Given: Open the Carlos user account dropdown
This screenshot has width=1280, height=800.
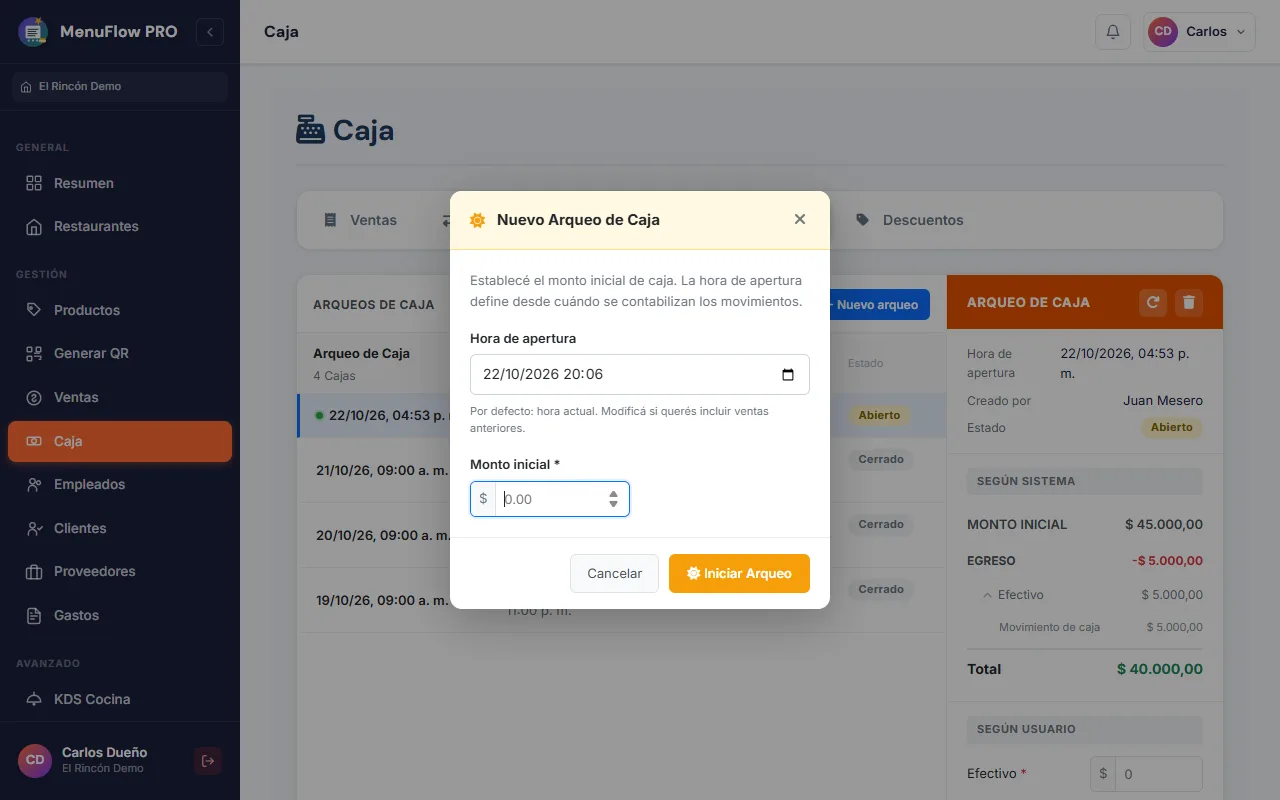Looking at the screenshot, I should (x=1199, y=32).
